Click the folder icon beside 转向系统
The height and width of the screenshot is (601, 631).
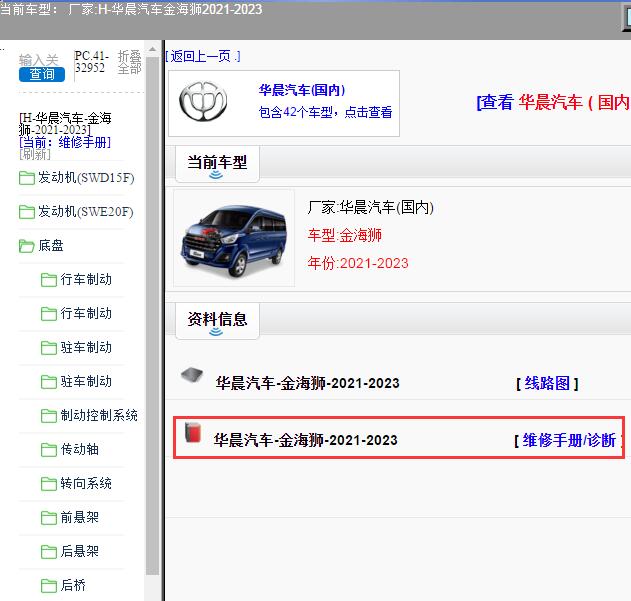(x=49, y=484)
